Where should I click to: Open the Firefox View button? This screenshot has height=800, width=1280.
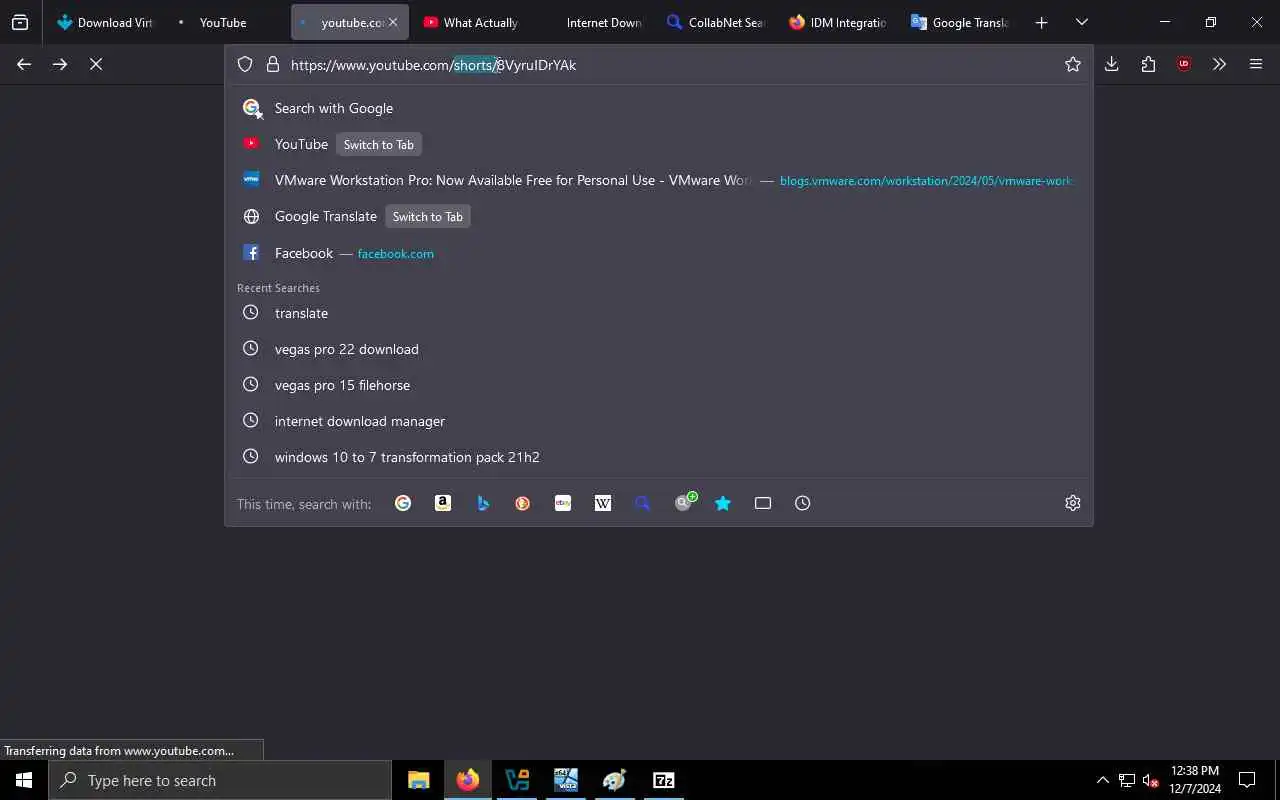tap(20, 22)
